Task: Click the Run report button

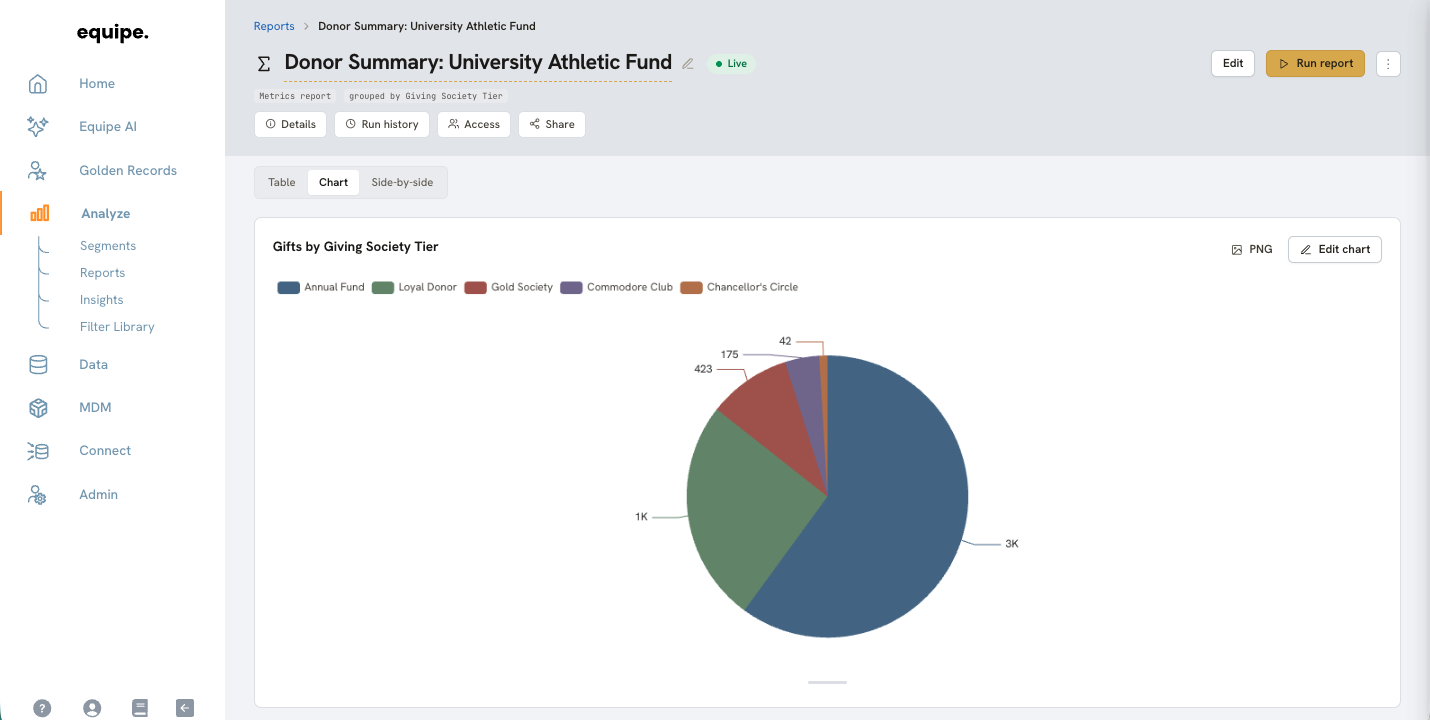Action: 1315,63
